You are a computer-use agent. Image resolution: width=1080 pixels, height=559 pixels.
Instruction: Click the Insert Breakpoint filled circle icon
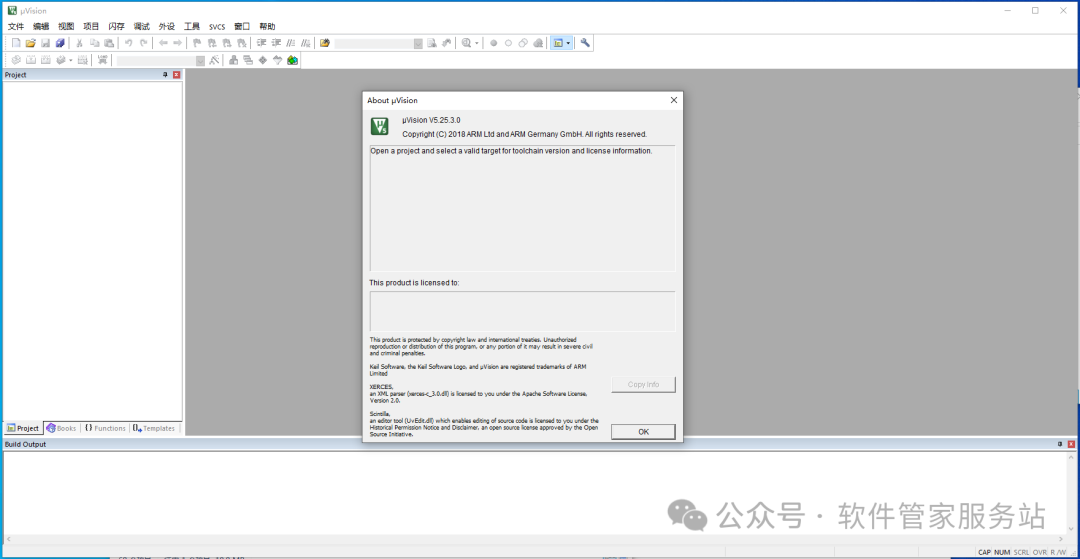pyautogui.click(x=493, y=43)
